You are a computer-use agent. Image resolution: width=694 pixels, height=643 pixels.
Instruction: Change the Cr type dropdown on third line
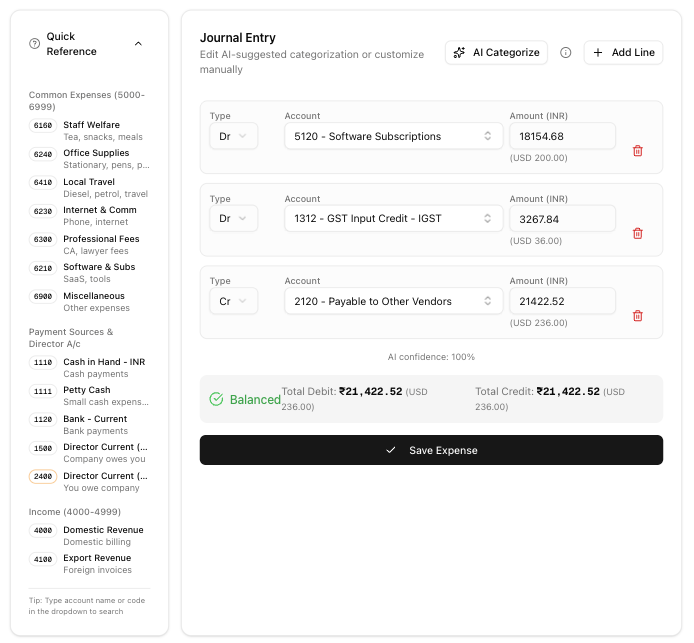point(233,301)
